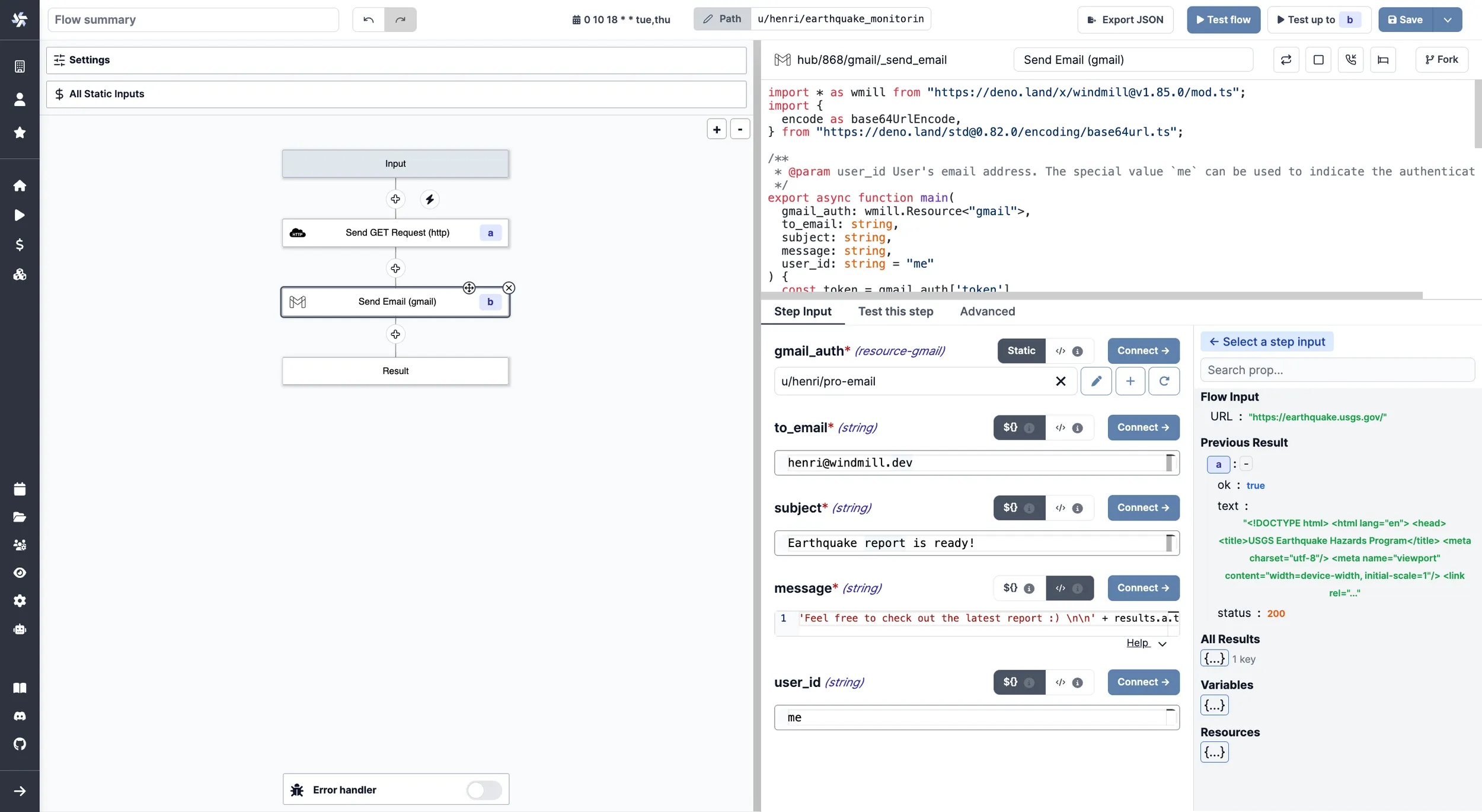Toggle the code editor mode for to_email
1482x812 pixels.
[x=1061, y=427]
